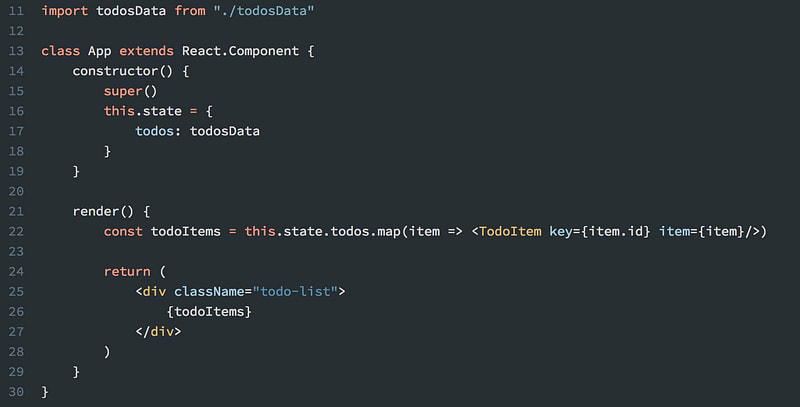The image size is (800, 407).
Task: Click the class keyword on line 13
Action: point(61,51)
